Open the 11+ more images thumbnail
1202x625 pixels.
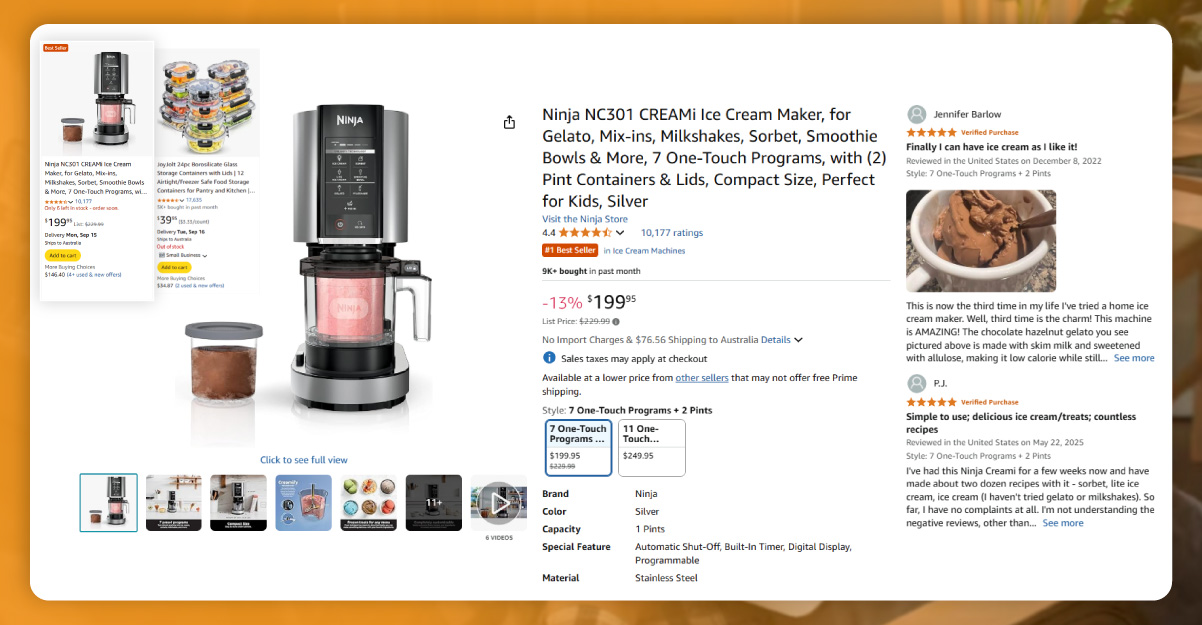coord(434,502)
